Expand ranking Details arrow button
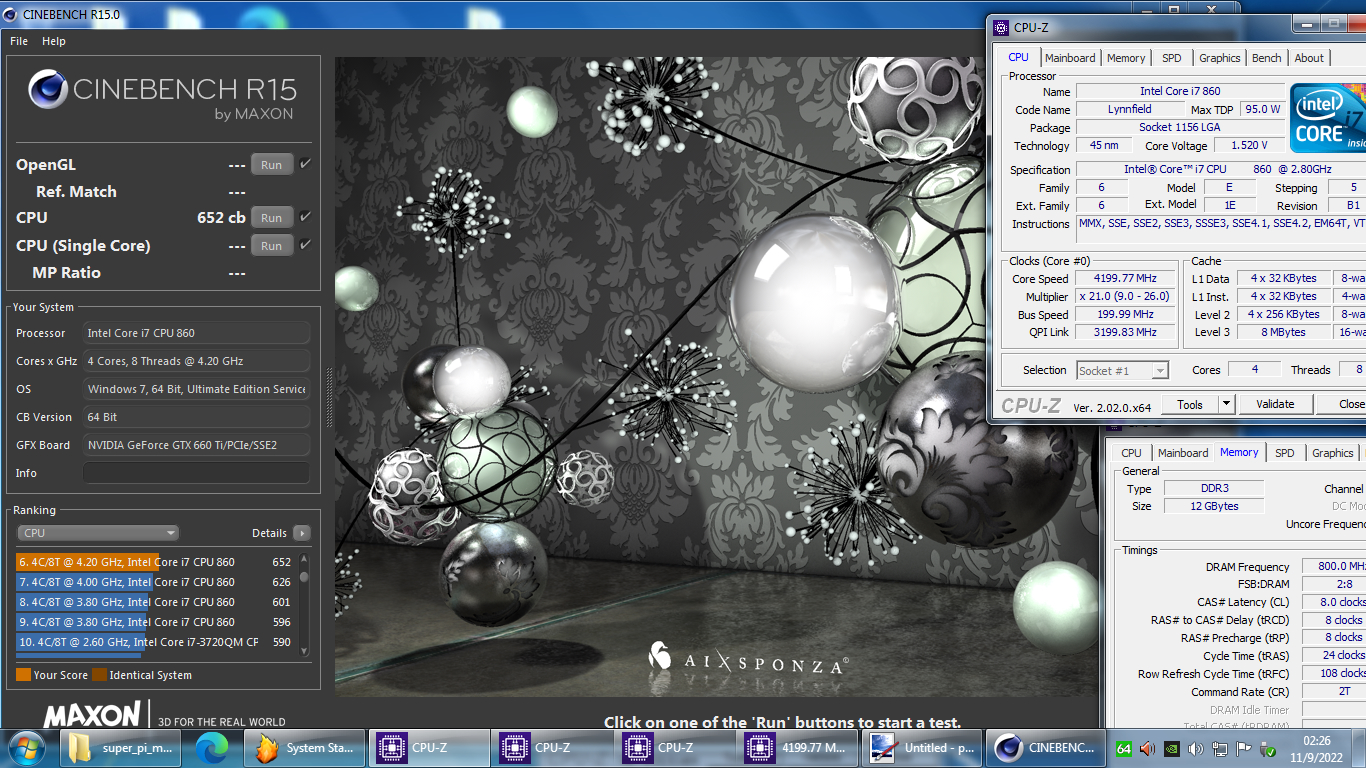The height and width of the screenshot is (768, 1366). tap(301, 533)
